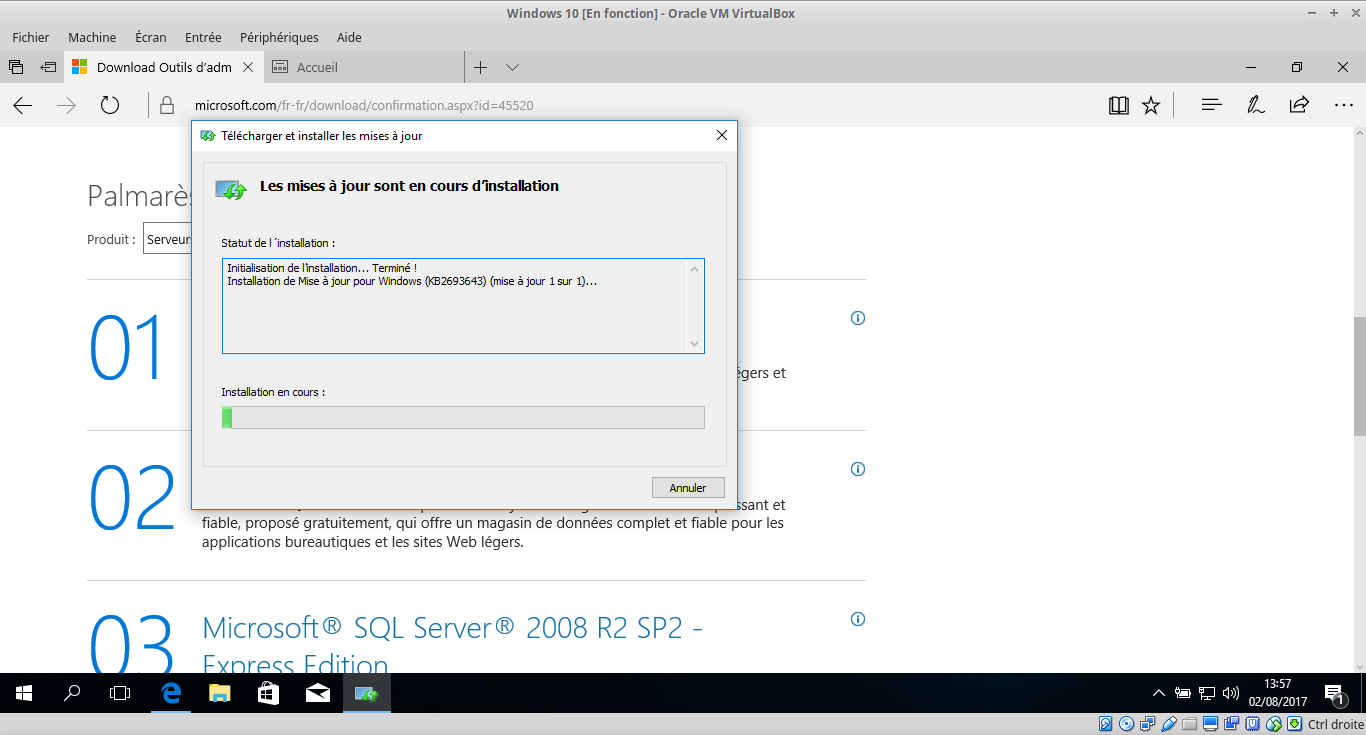Click VirtualBox USB status icon
The image size is (1366, 735).
pyautogui.click(x=1169, y=724)
